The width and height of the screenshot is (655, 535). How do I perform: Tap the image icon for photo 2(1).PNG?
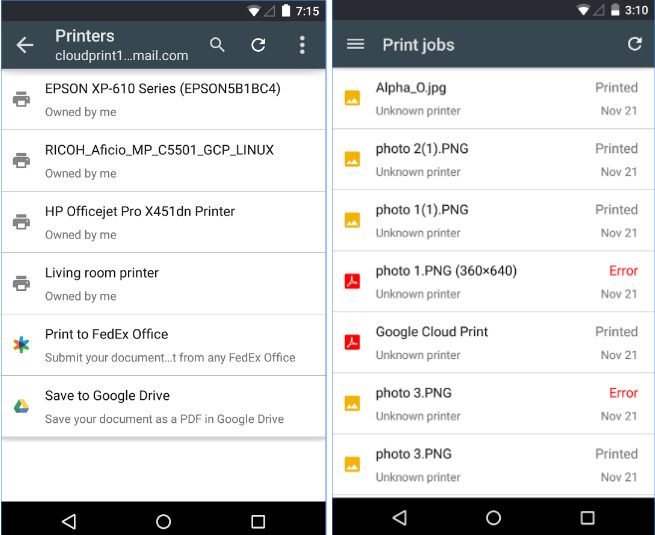tap(352, 160)
